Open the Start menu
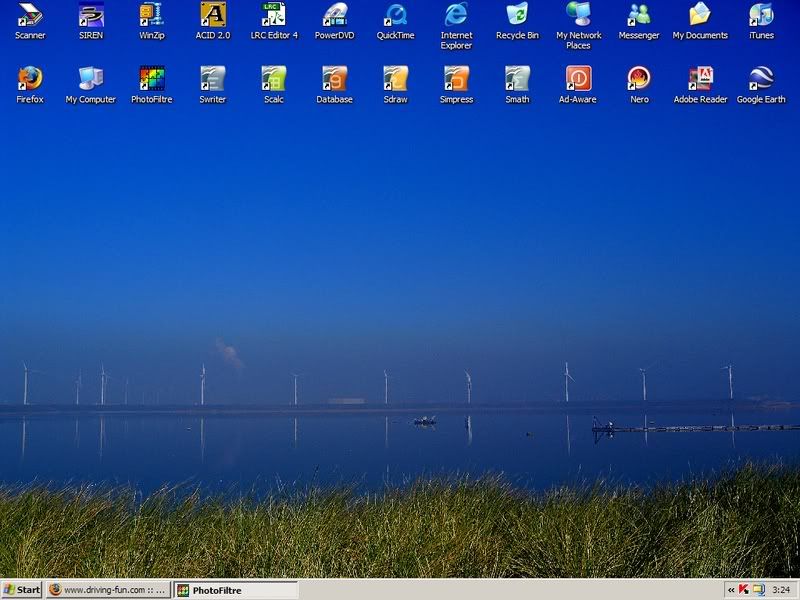This screenshot has height=600, width=800. (22, 590)
